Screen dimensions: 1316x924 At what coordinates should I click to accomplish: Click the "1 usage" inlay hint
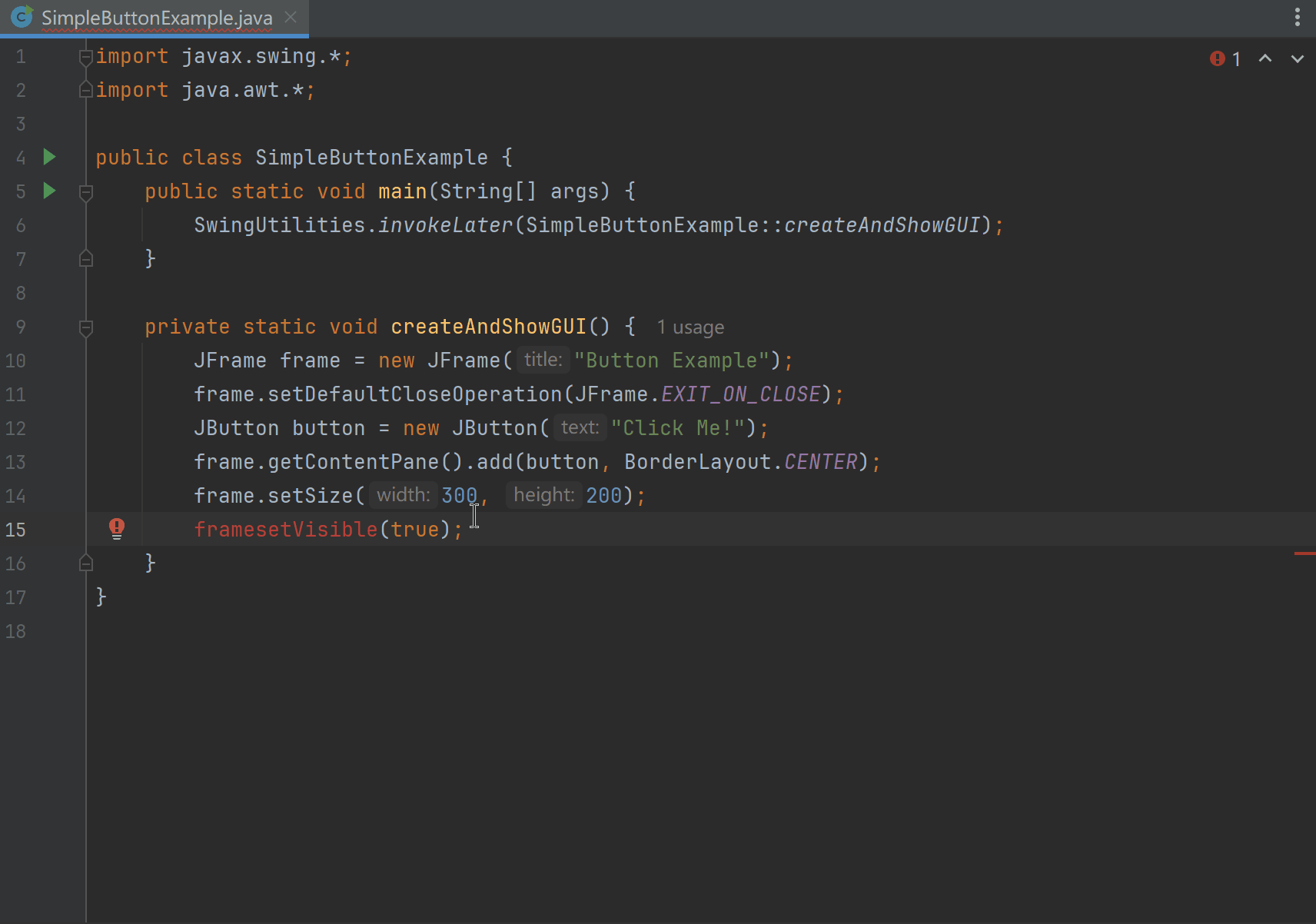(x=690, y=327)
